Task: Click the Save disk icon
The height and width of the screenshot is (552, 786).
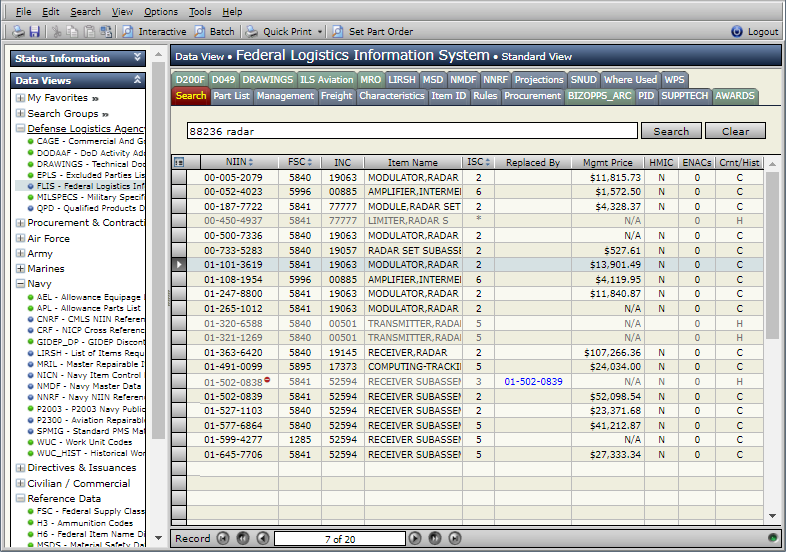Action: [x=35, y=32]
